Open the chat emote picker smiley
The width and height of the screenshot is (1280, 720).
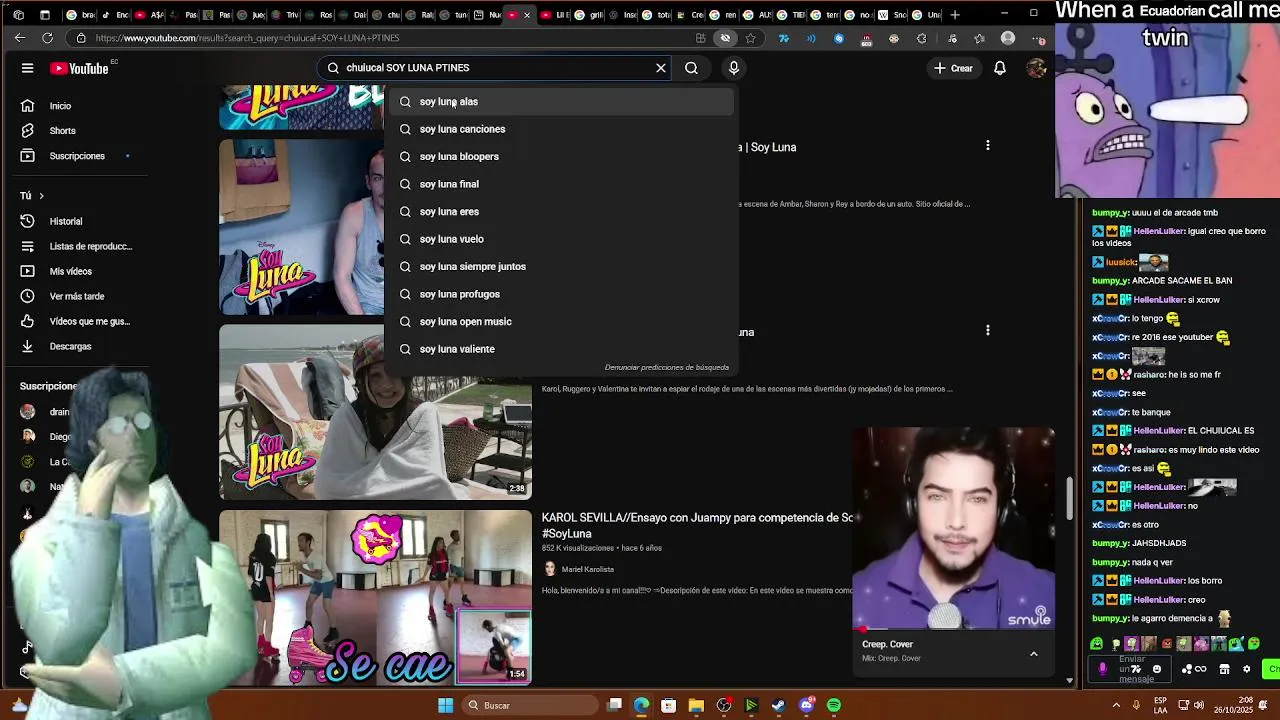[1157, 669]
